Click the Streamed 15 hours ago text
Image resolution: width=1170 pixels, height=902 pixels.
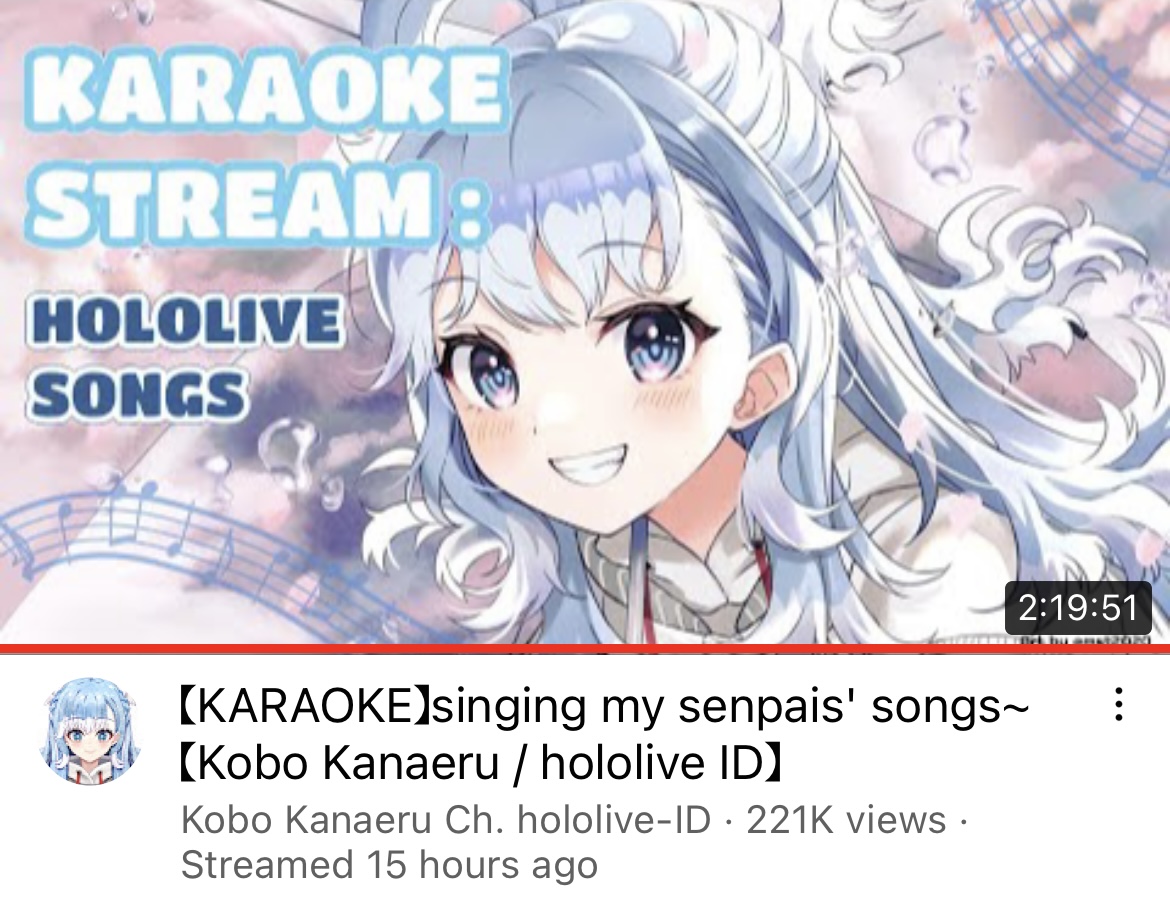(390, 865)
